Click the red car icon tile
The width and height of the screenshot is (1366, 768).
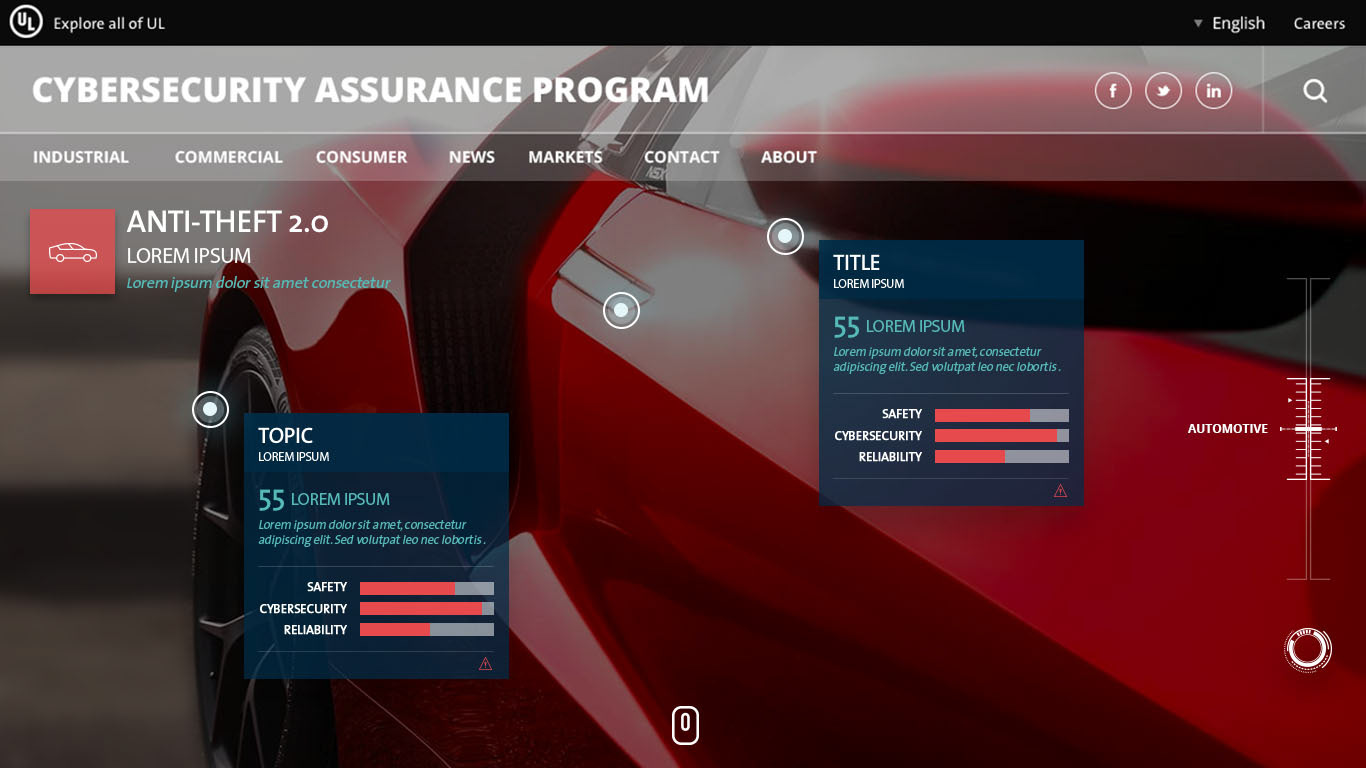point(72,252)
